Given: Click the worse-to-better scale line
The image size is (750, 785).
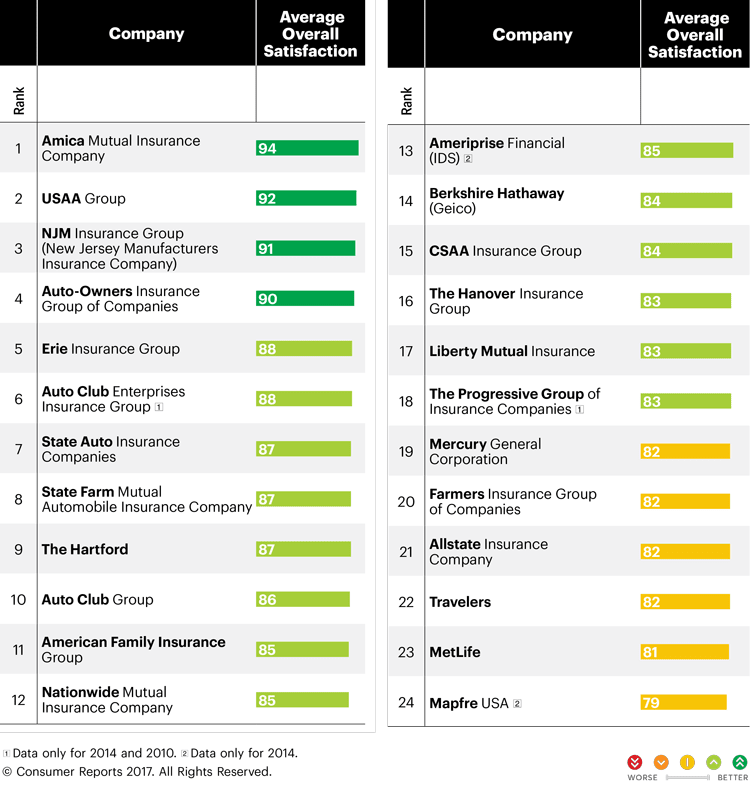Looking at the screenshot, I should tap(687, 777).
